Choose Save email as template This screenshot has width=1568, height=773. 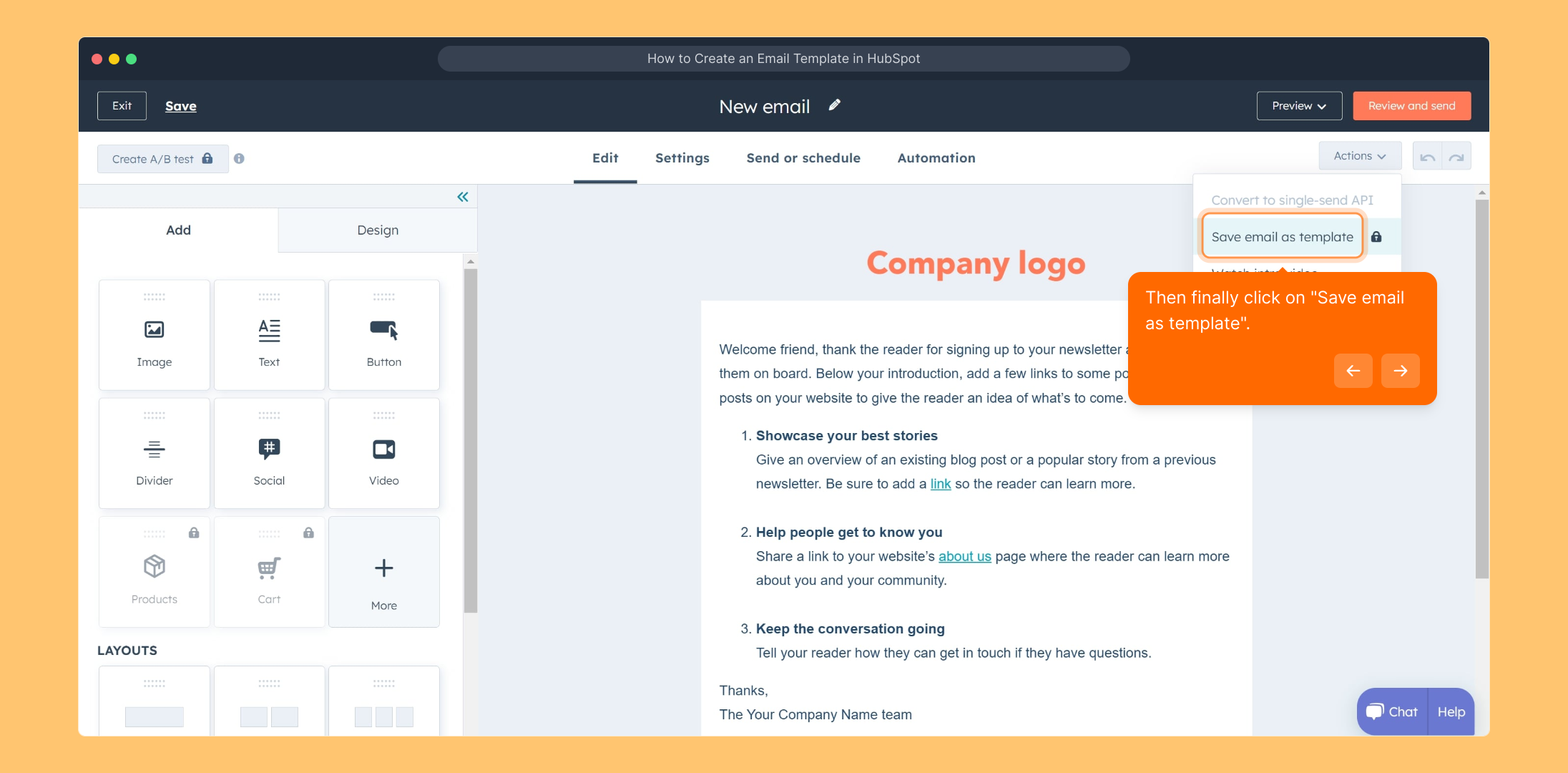coord(1282,237)
